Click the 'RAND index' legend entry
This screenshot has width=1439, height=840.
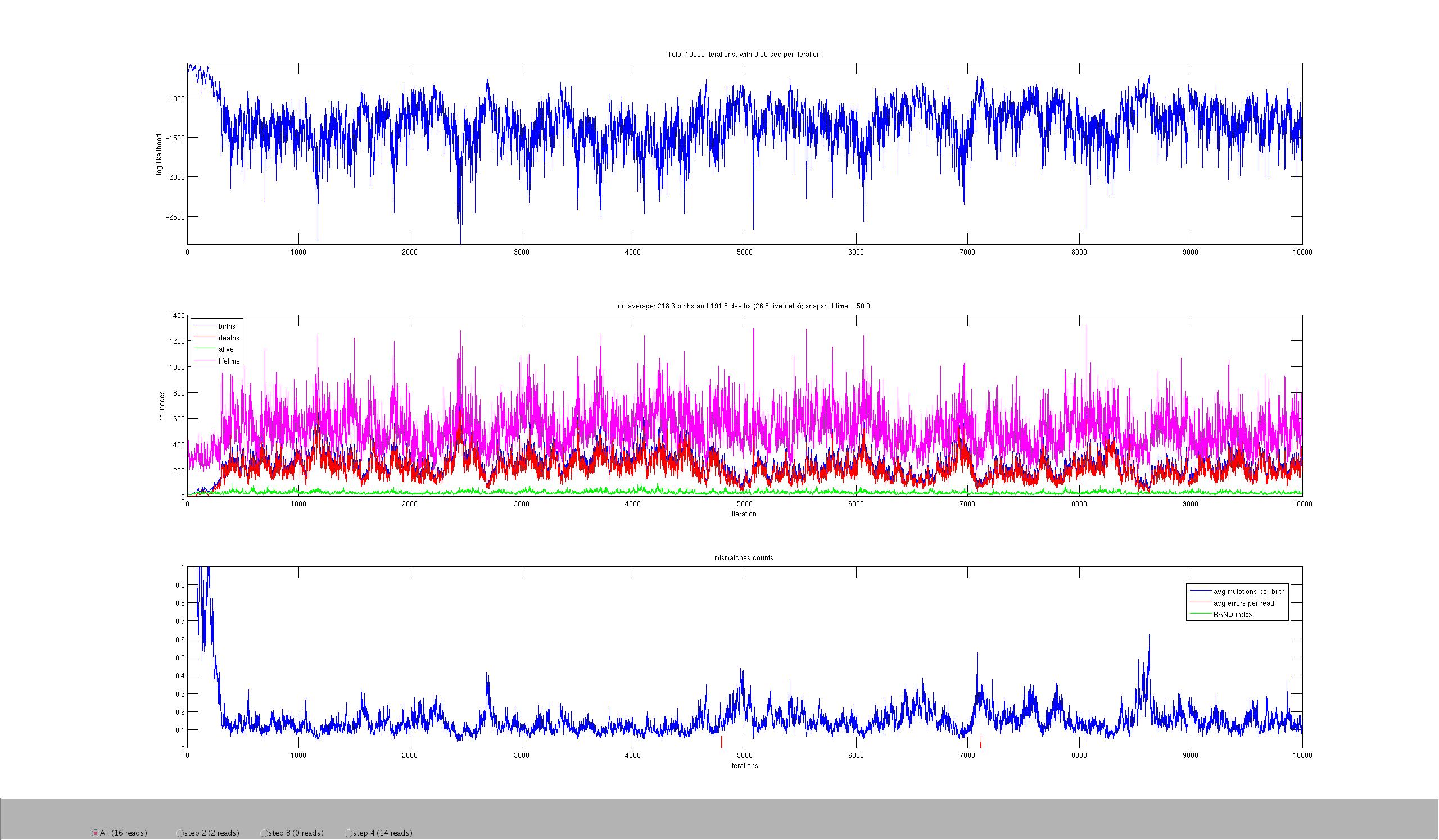tap(1233, 615)
